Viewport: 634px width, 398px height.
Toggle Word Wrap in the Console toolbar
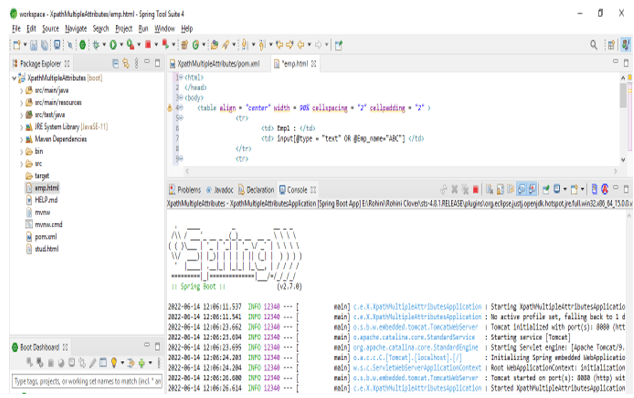[511, 189]
